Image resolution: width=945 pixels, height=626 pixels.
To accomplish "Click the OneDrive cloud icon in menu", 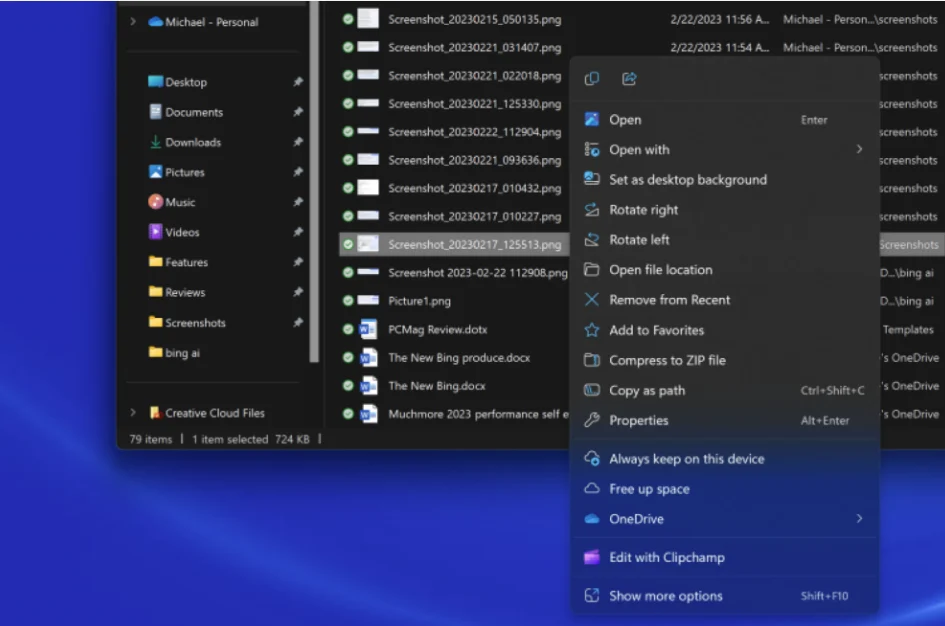I will click(592, 519).
